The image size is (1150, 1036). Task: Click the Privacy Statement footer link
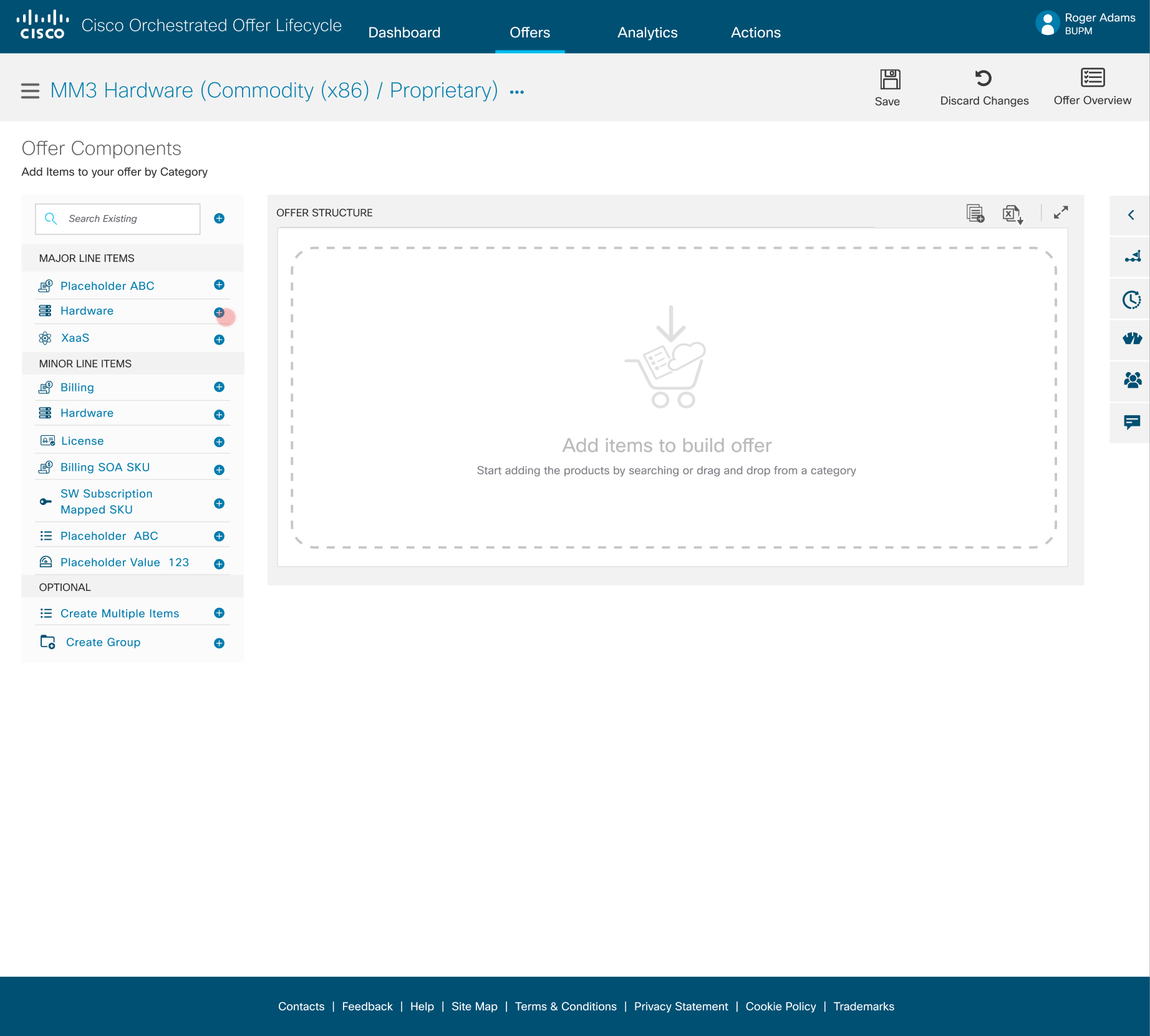point(680,1006)
